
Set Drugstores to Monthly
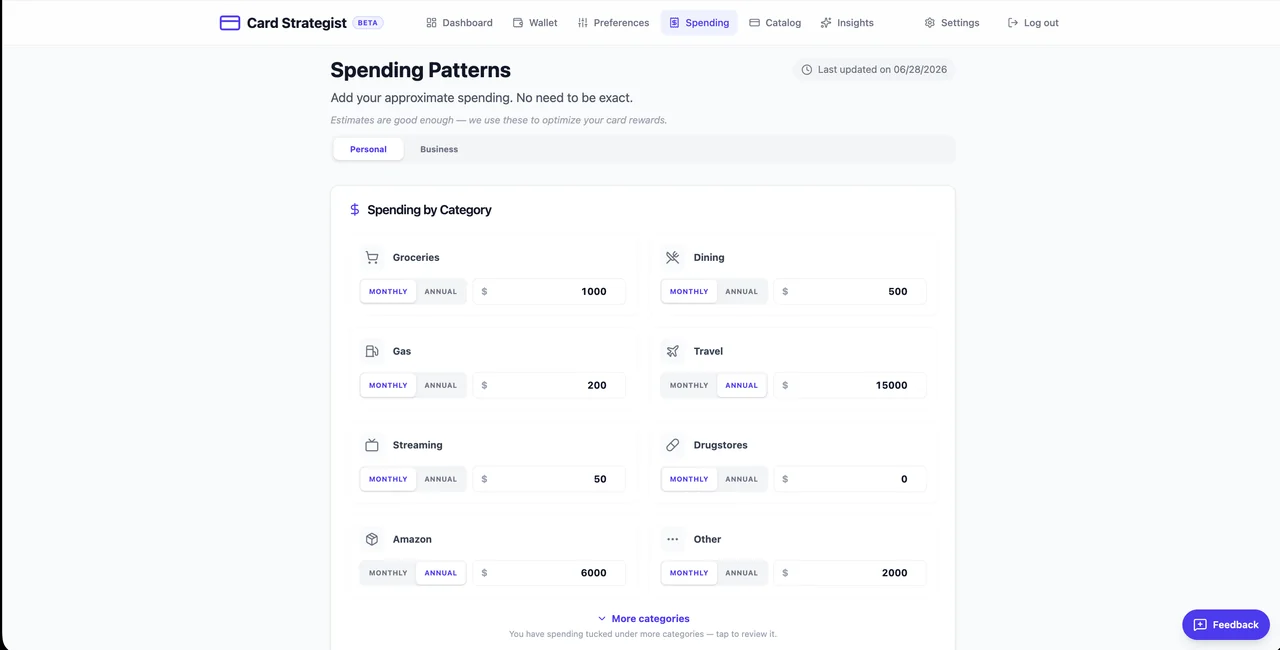(x=689, y=479)
